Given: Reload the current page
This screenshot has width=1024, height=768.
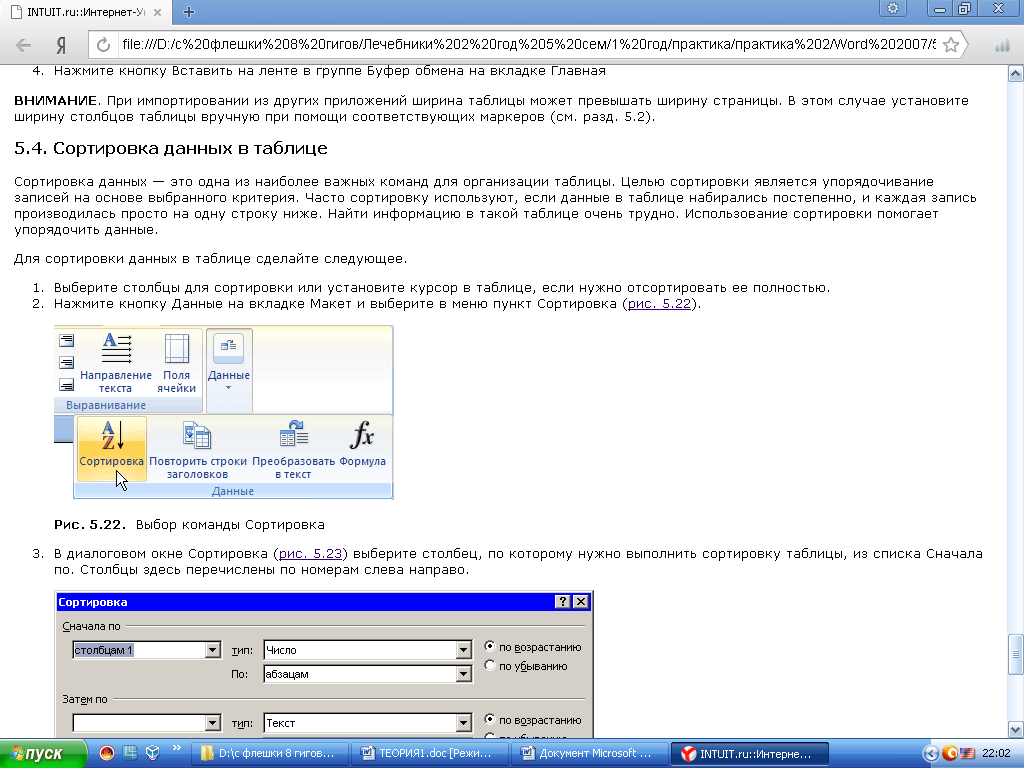Looking at the screenshot, I should pyautogui.click(x=103, y=45).
